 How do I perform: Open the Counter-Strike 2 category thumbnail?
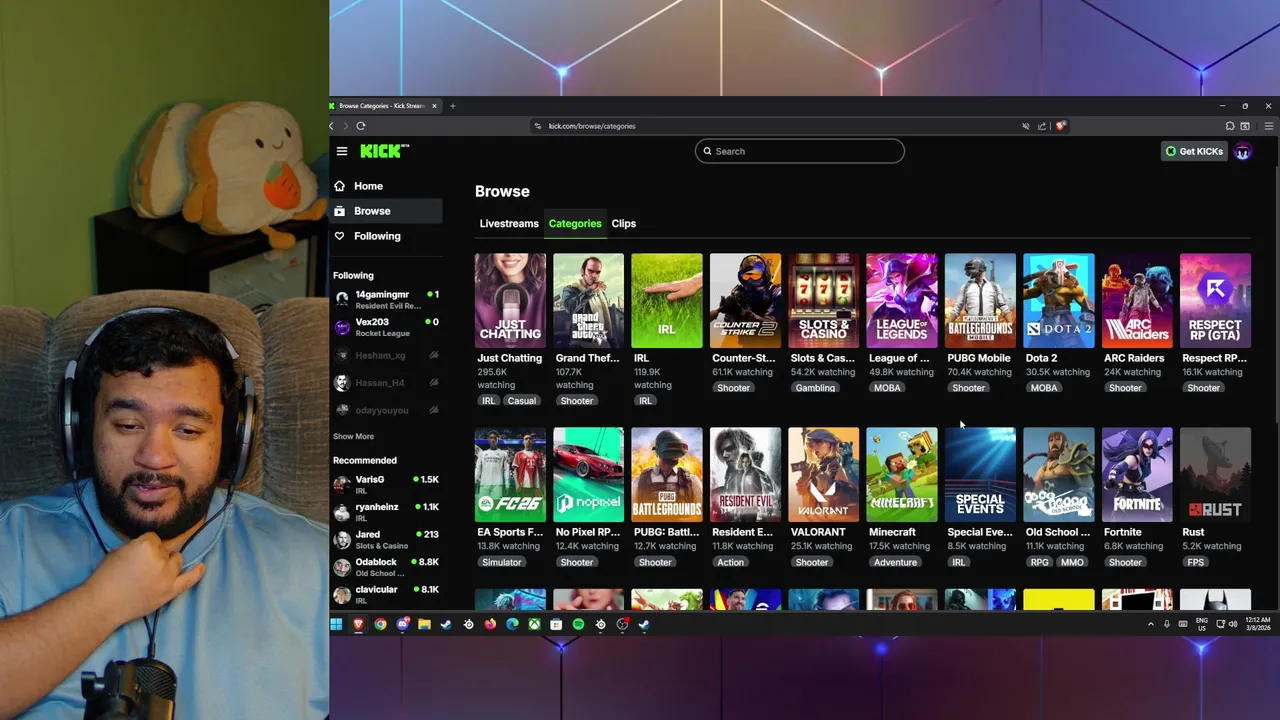pos(745,300)
